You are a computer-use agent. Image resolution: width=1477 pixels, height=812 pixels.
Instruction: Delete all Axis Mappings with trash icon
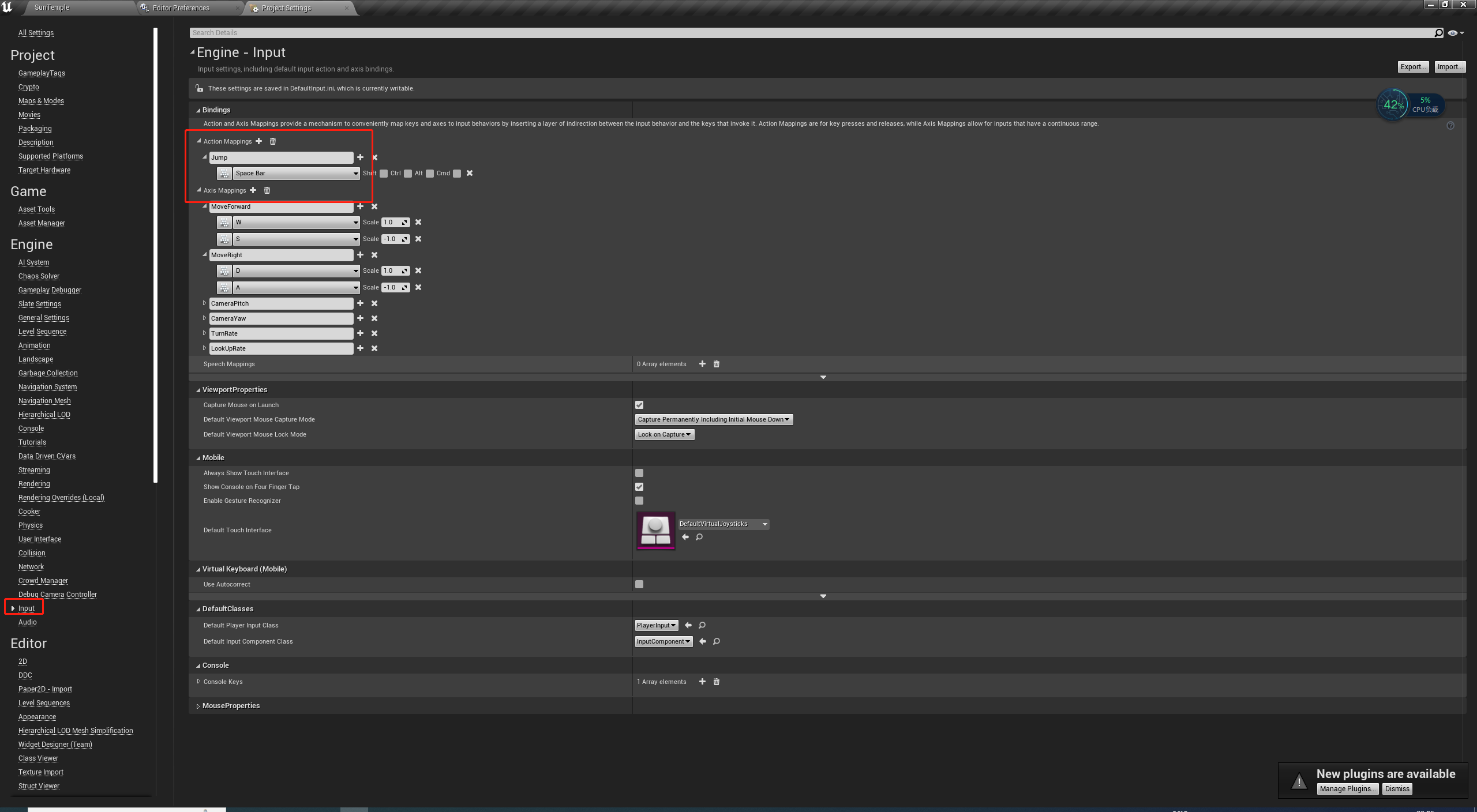pos(267,190)
